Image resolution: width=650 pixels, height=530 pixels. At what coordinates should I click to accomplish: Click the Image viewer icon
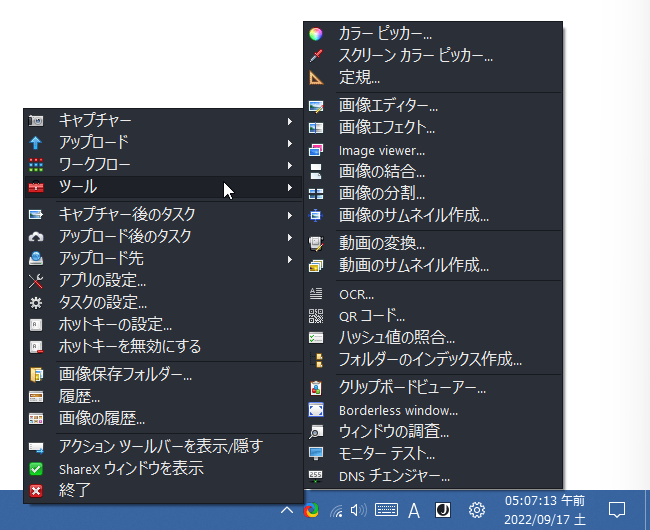point(316,150)
